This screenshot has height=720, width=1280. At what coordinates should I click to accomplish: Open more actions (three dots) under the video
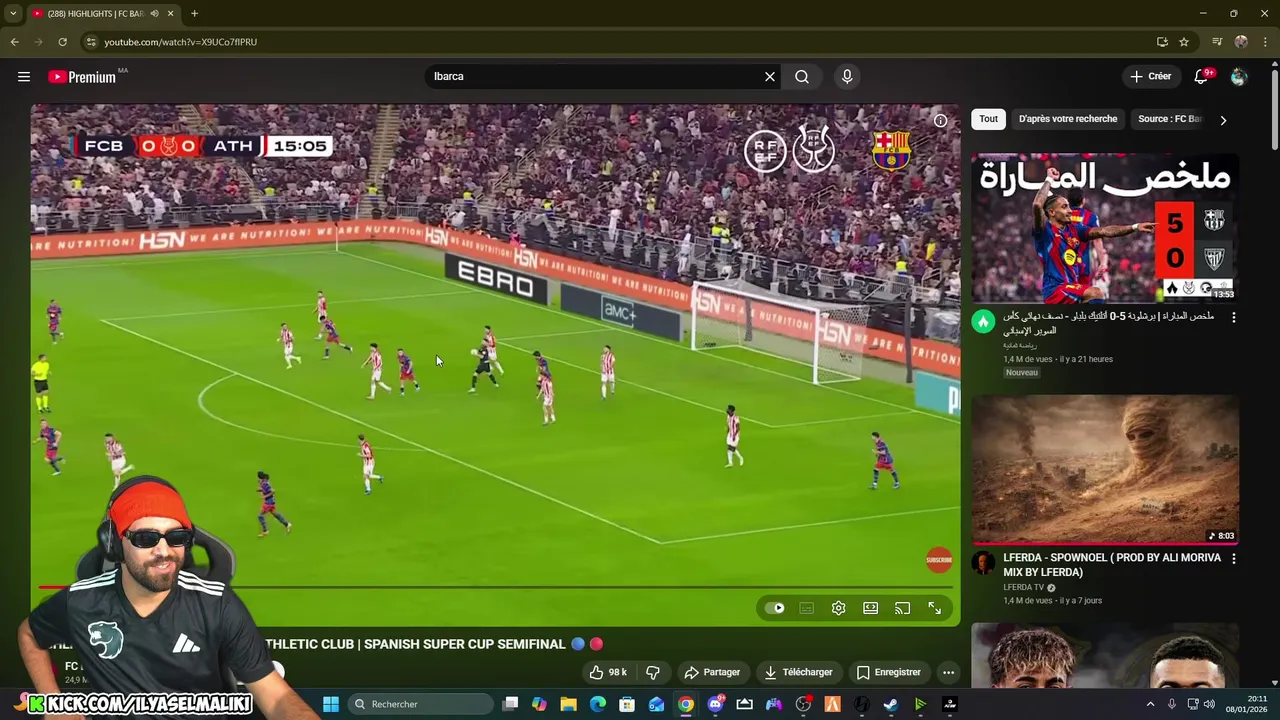pos(948,672)
